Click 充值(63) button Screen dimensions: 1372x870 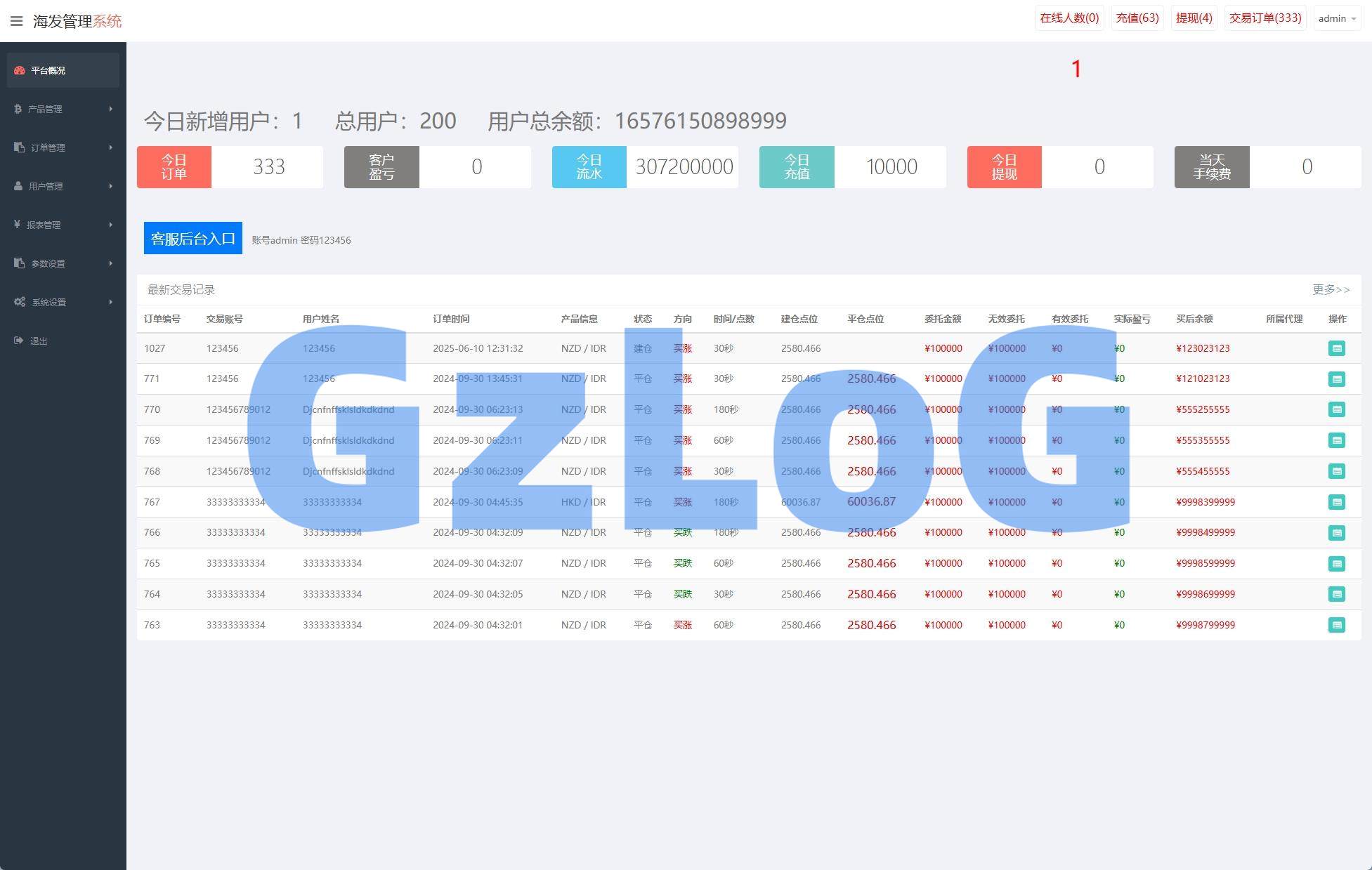1137,18
